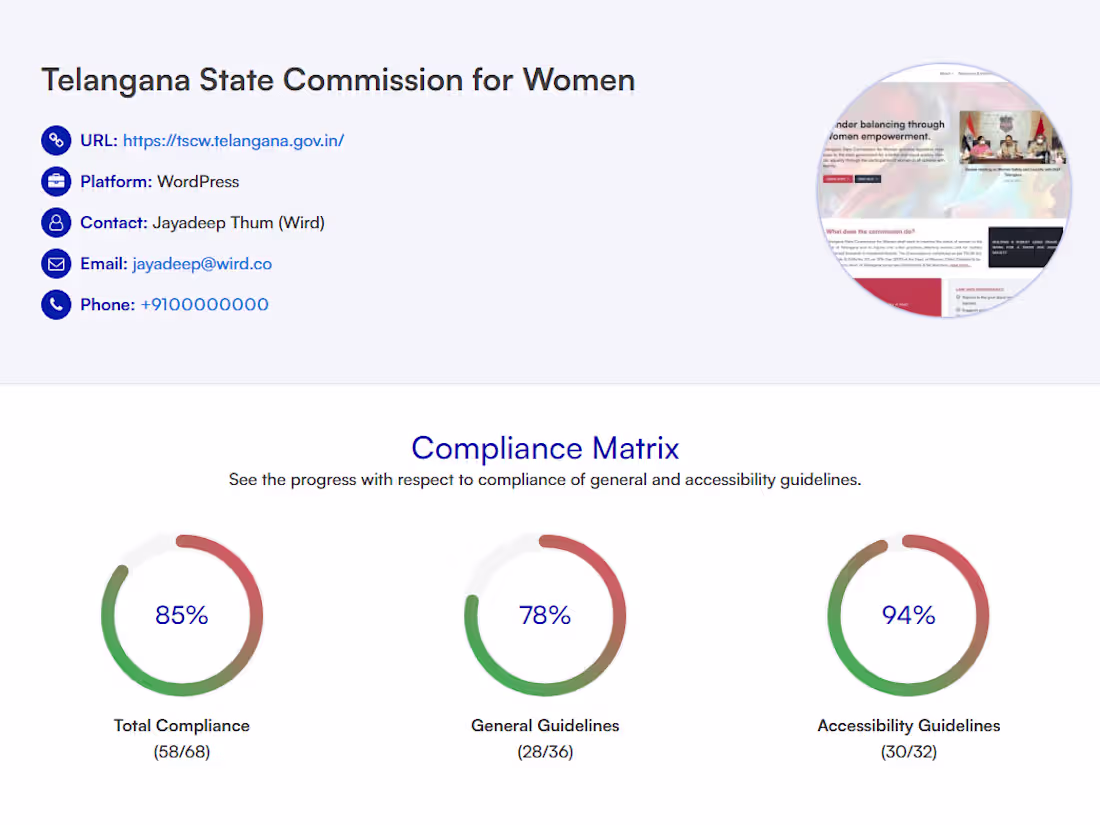Click the briefcase Platform icon
1100x825 pixels.
(x=56, y=181)
